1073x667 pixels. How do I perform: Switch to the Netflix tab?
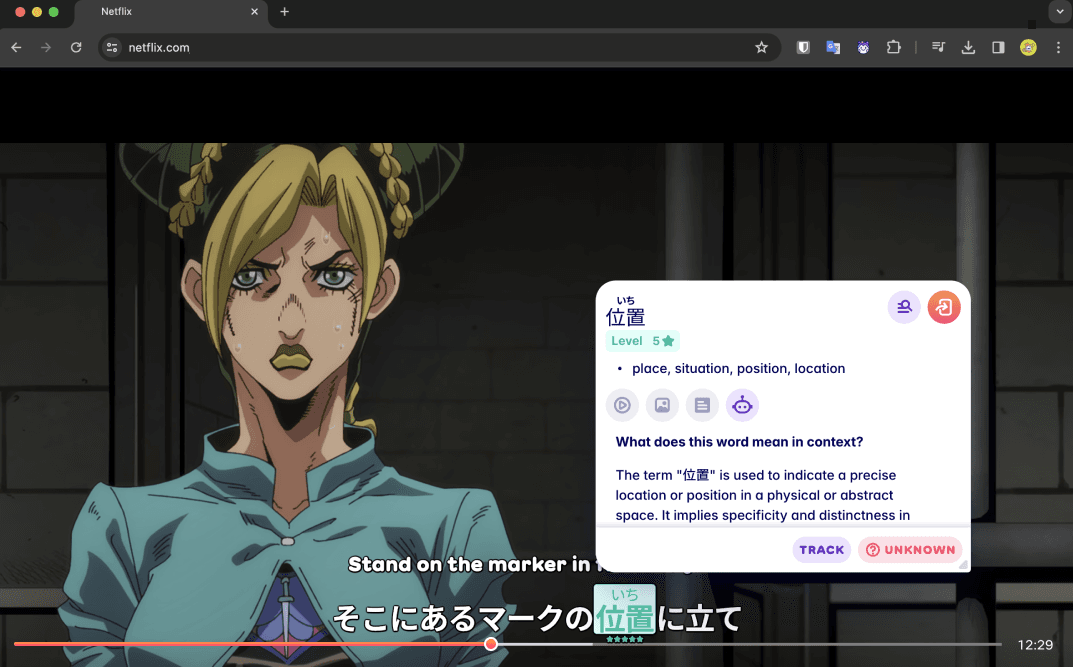pyautogui.click(x=170, y=12)
